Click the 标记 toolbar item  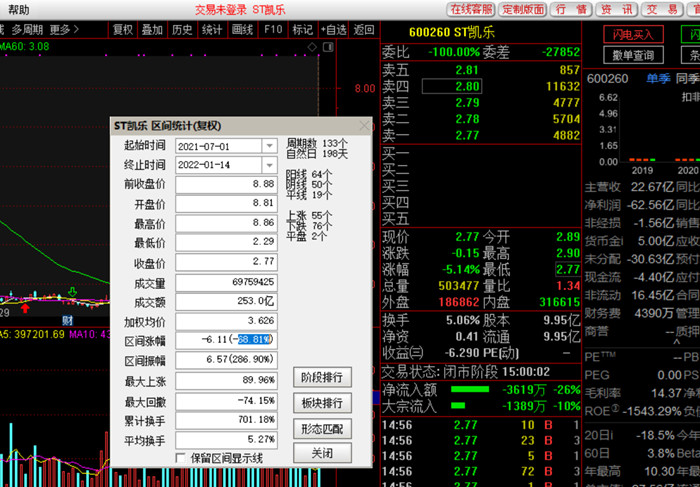coord(303,30)
